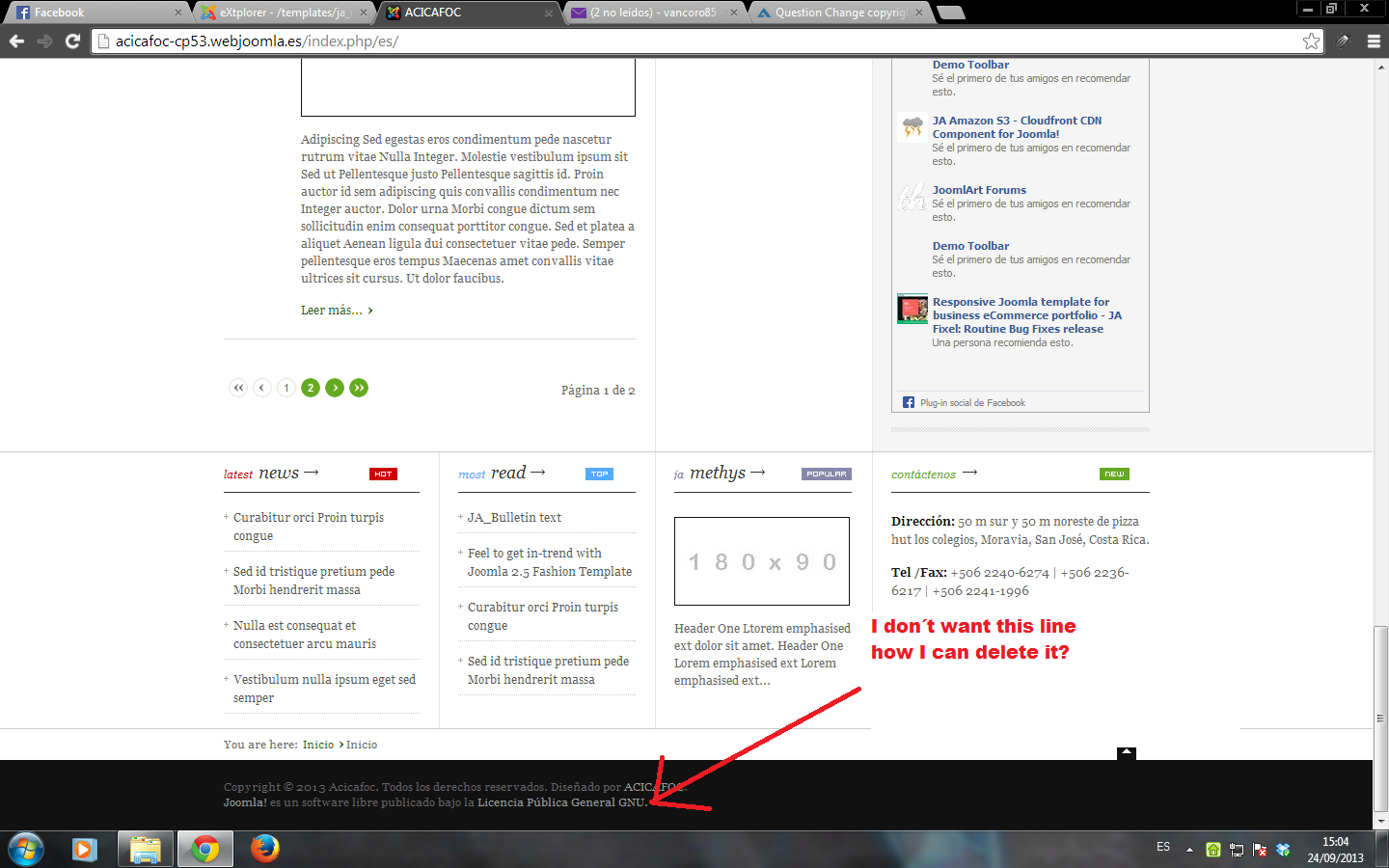The width and height of the screenshot is (1389, 868).
Task: Click the address bar URL field
Action: click(x=675, y=41)
